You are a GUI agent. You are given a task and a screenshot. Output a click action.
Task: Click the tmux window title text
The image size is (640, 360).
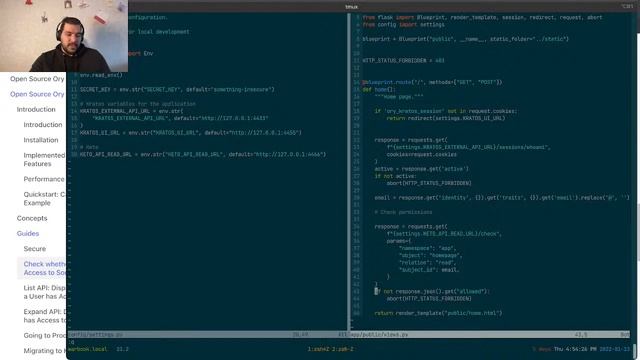[x=351, y=7]
